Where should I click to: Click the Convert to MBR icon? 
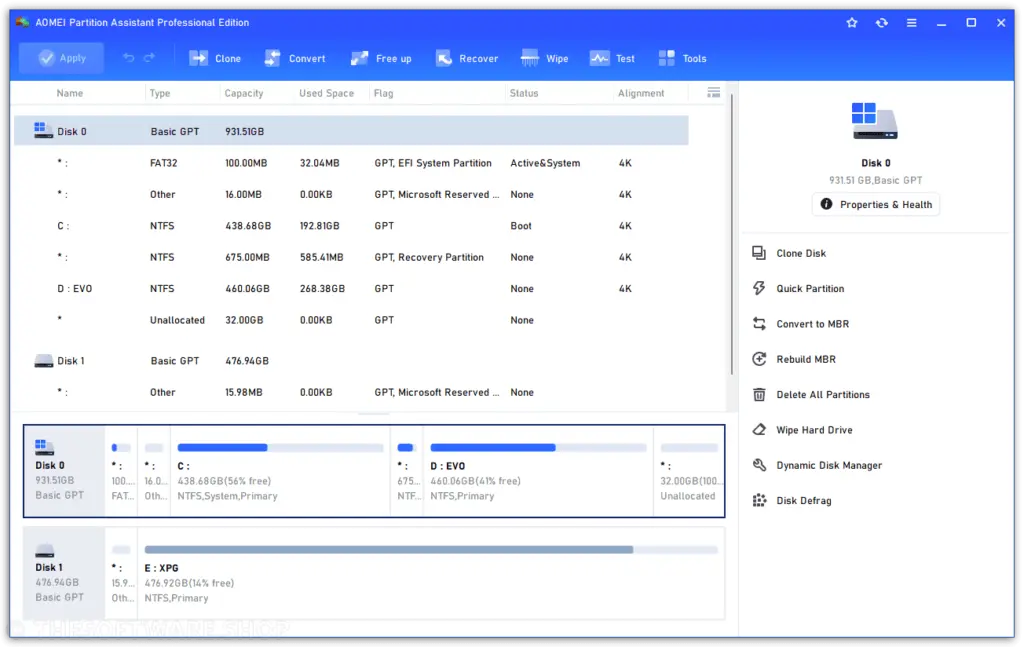click(x=759, y=324)
